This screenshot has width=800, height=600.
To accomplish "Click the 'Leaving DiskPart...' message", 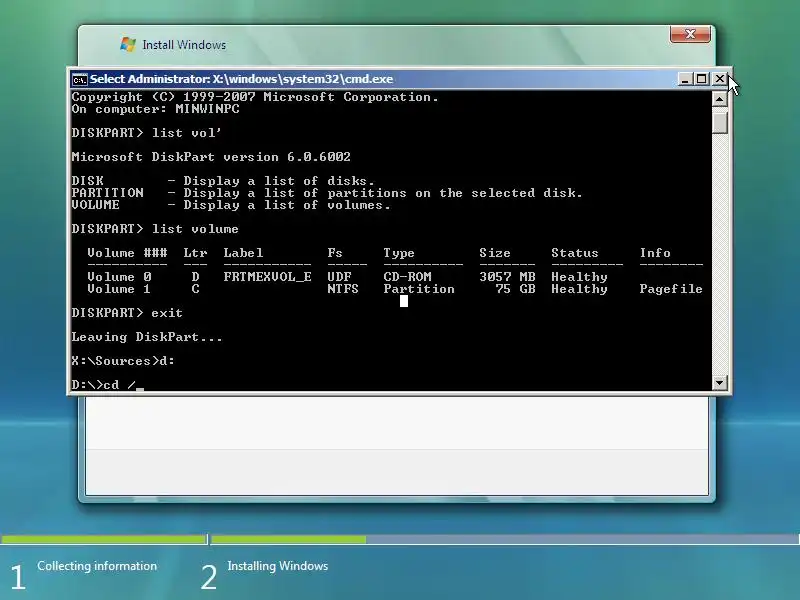I will 147,337.
